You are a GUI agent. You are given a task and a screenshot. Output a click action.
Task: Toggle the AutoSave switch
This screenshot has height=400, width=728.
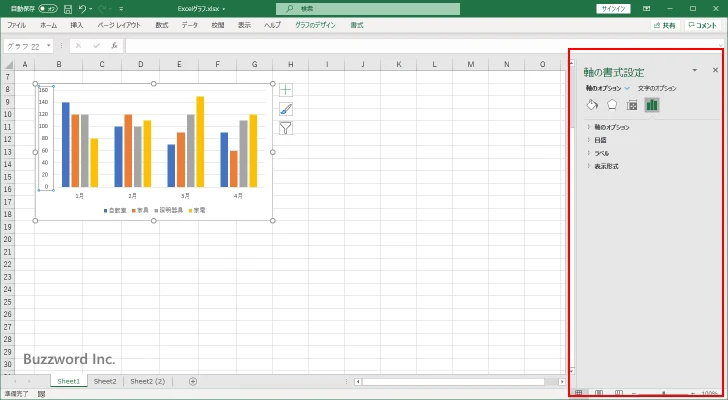(x=46, y=8)
